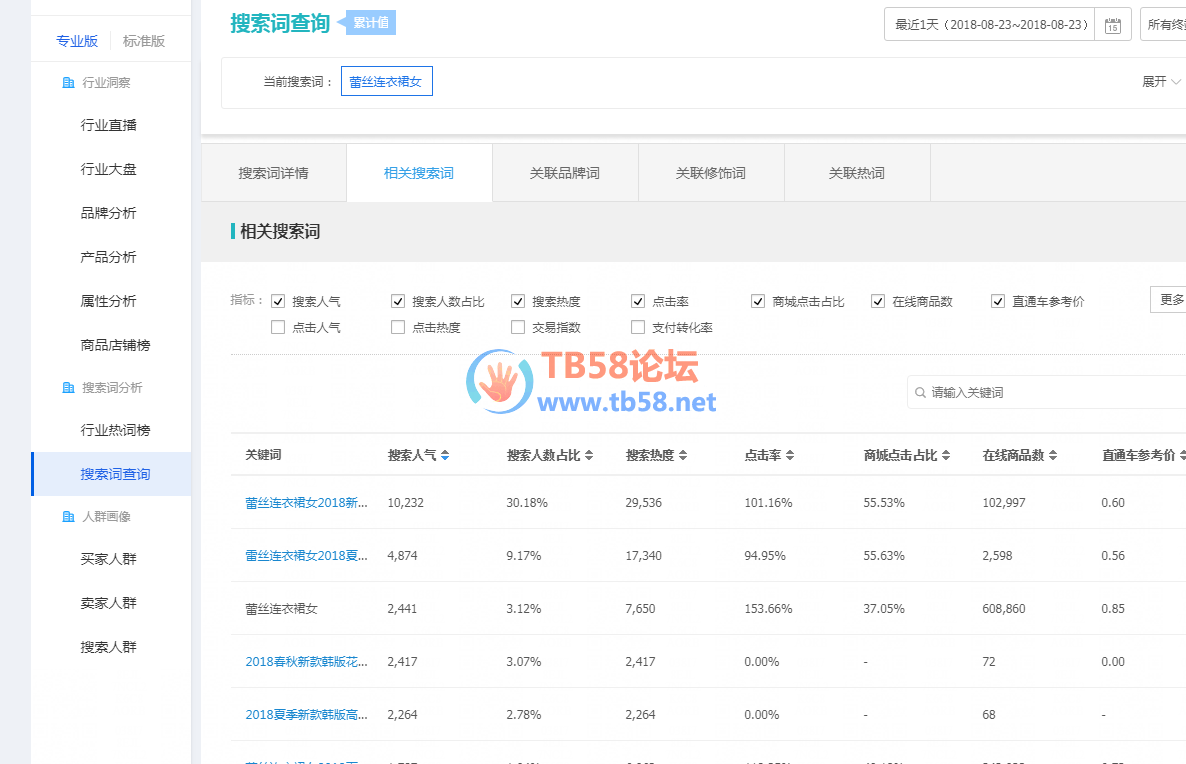1186x764 pixels.
Task: Open keyword link 蕾丝连衣裙女2018新...
Action: (306, 502)
